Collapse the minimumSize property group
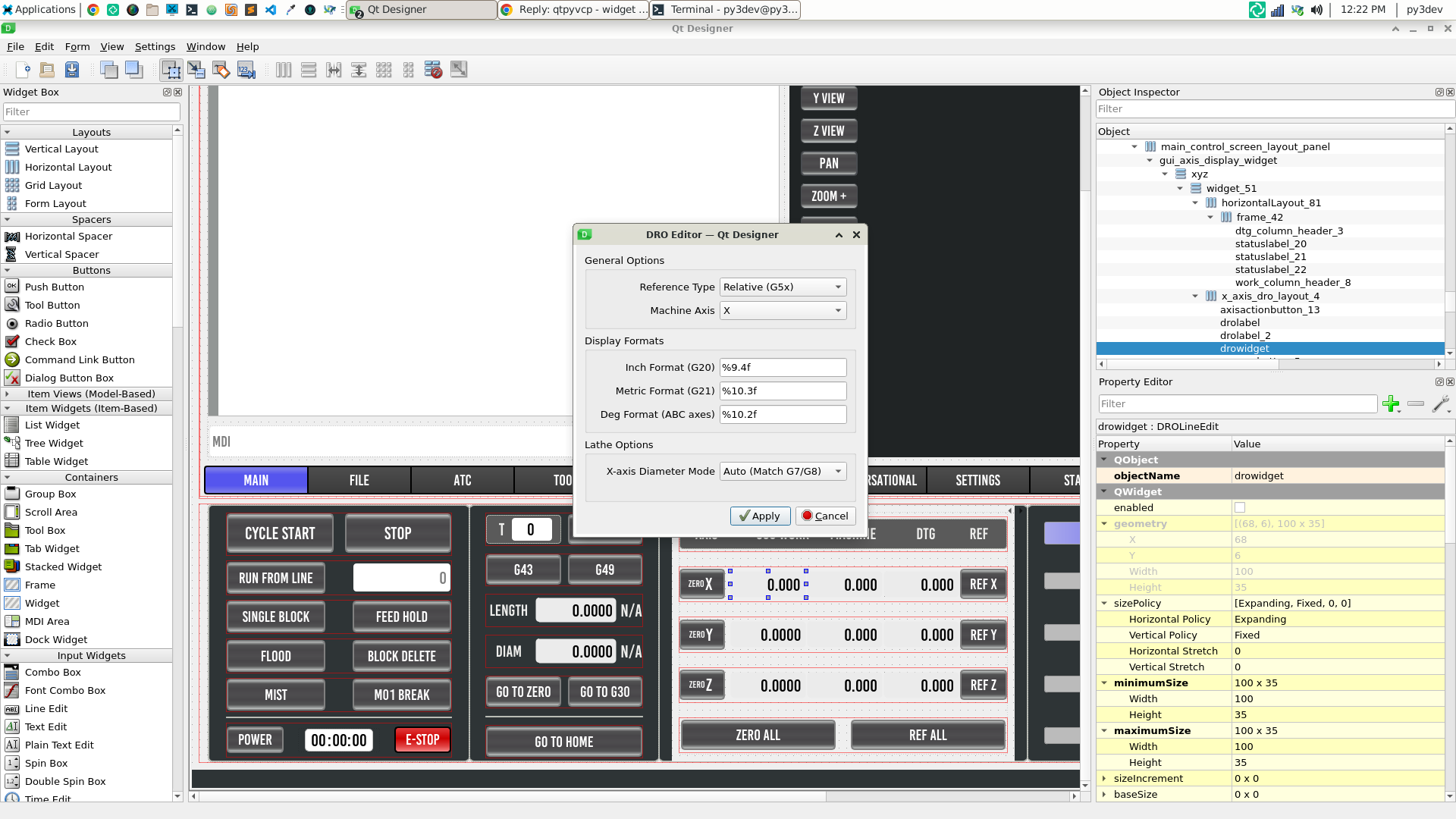The image size is (1456, 819). tap(1104, 683)
